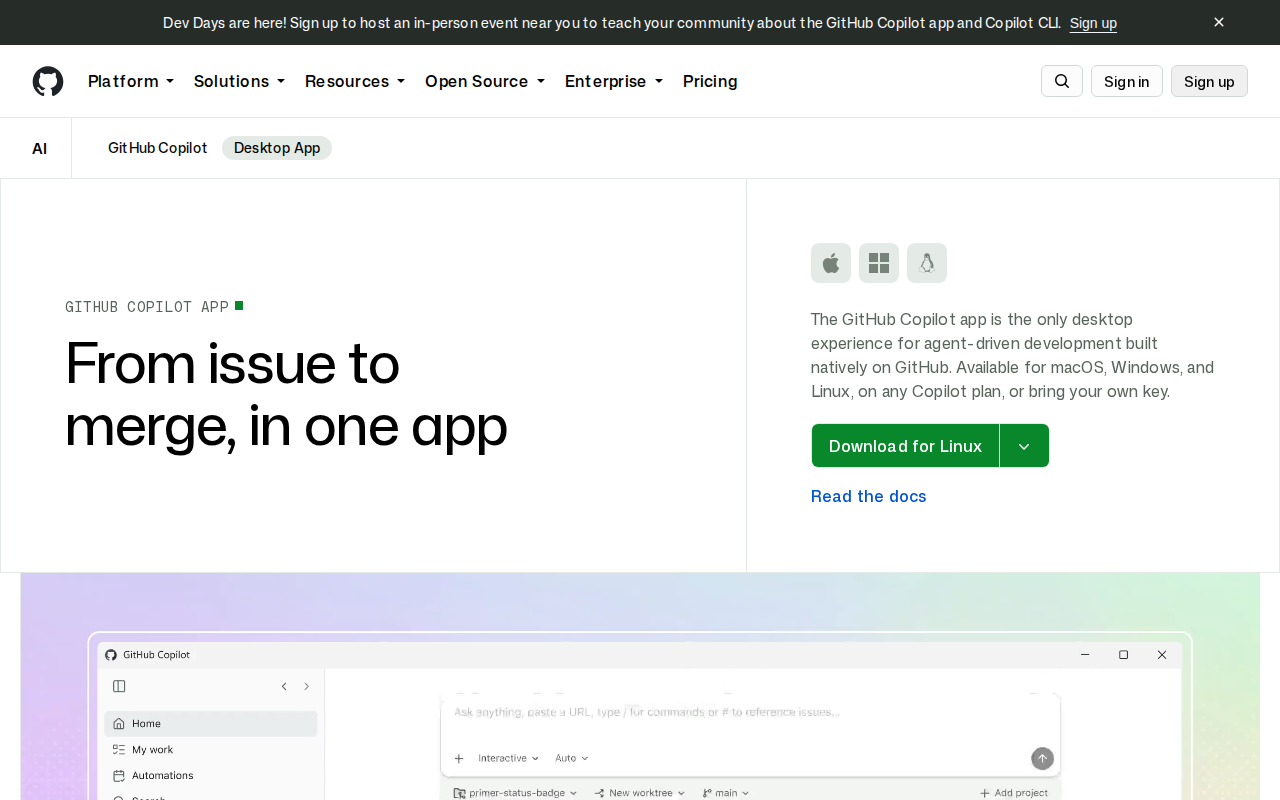Select My work in the preview sidebar
The width and height of the screenshot is (1280, 800).
(211, 749)
